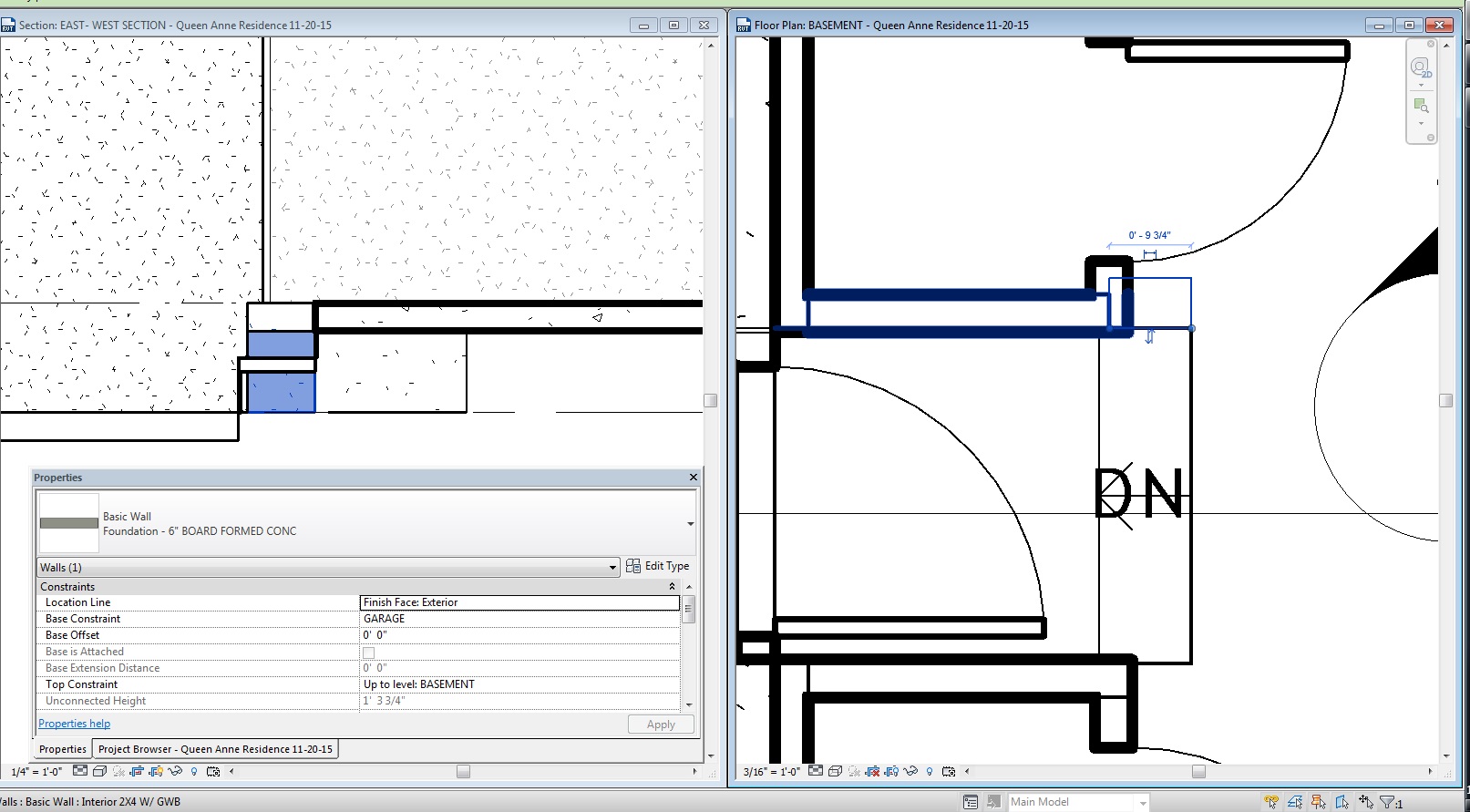
Task: Click the flip wall orientation arrows control
Action: [x=1149, y=336]
